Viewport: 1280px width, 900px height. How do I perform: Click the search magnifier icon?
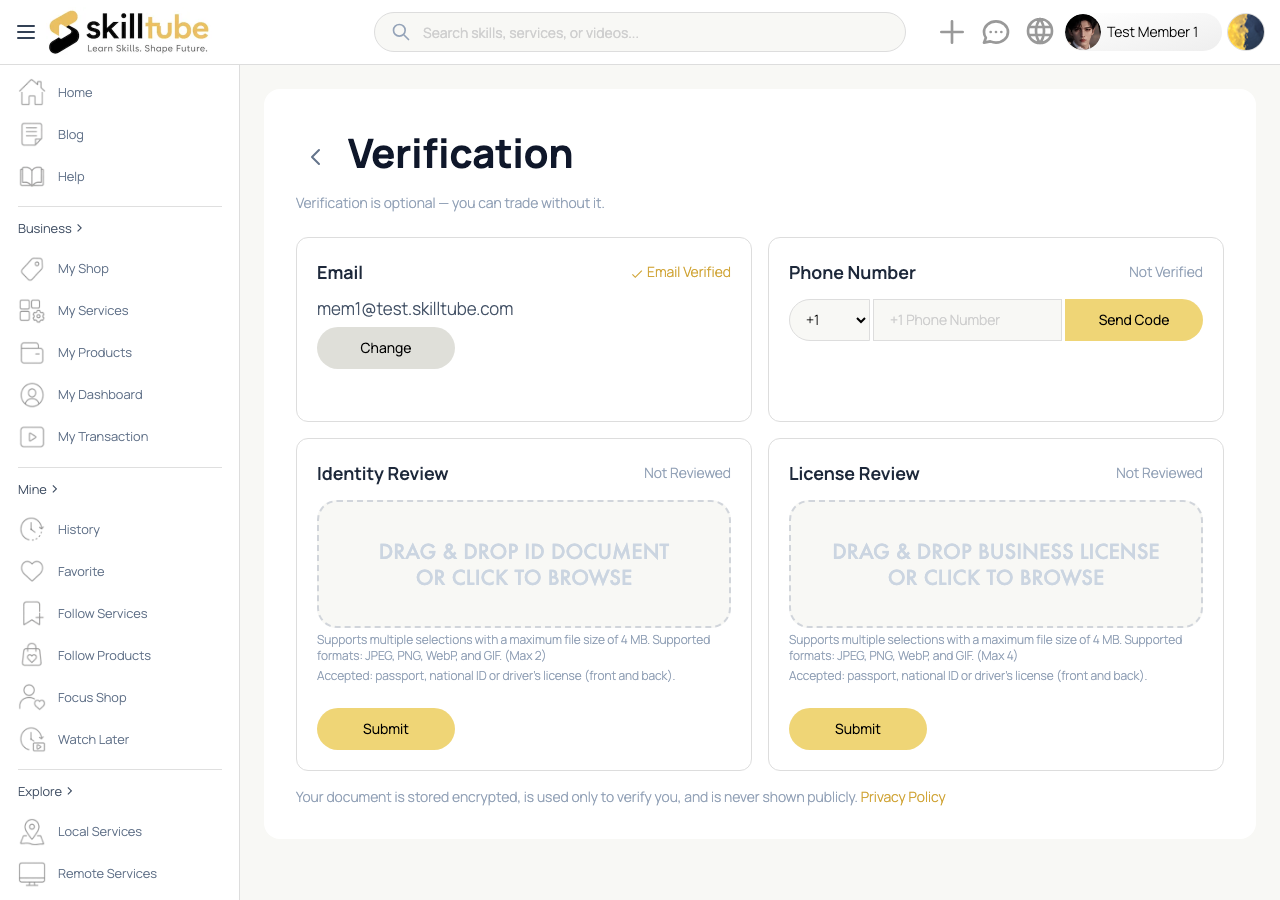click(401, 32)
